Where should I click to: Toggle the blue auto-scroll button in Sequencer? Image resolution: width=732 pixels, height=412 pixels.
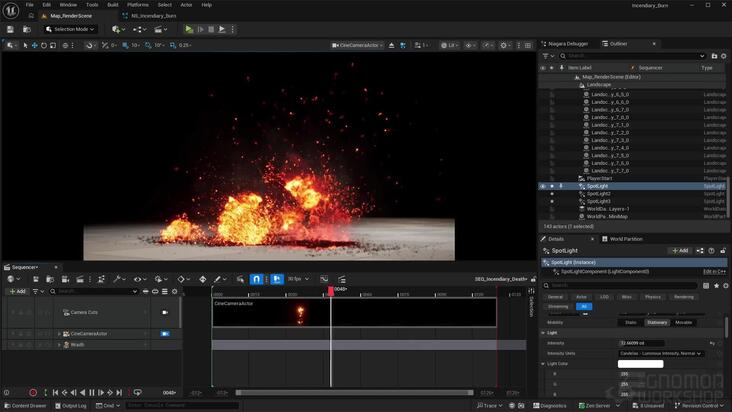click(x=277, y=279)
